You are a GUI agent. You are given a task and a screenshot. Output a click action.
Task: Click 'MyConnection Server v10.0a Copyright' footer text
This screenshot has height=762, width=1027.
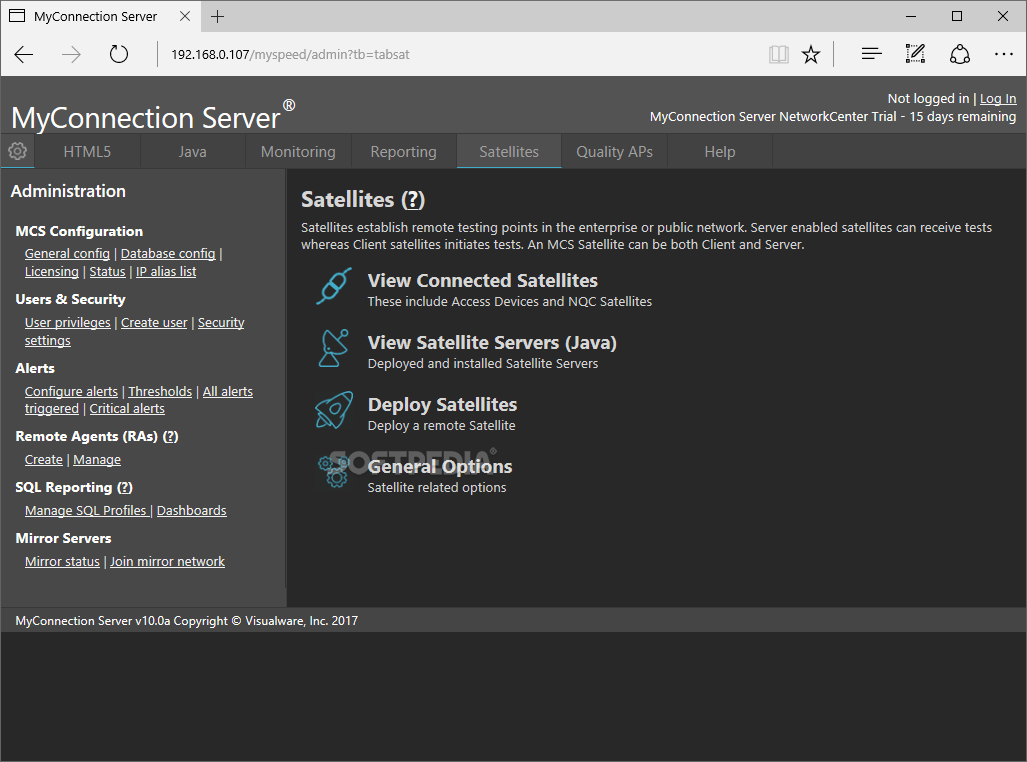[x=187, y=620]
